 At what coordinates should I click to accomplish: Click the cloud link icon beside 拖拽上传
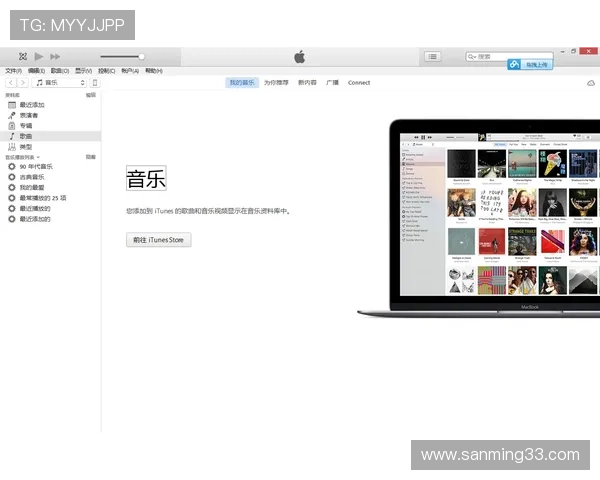click(514, 65)
